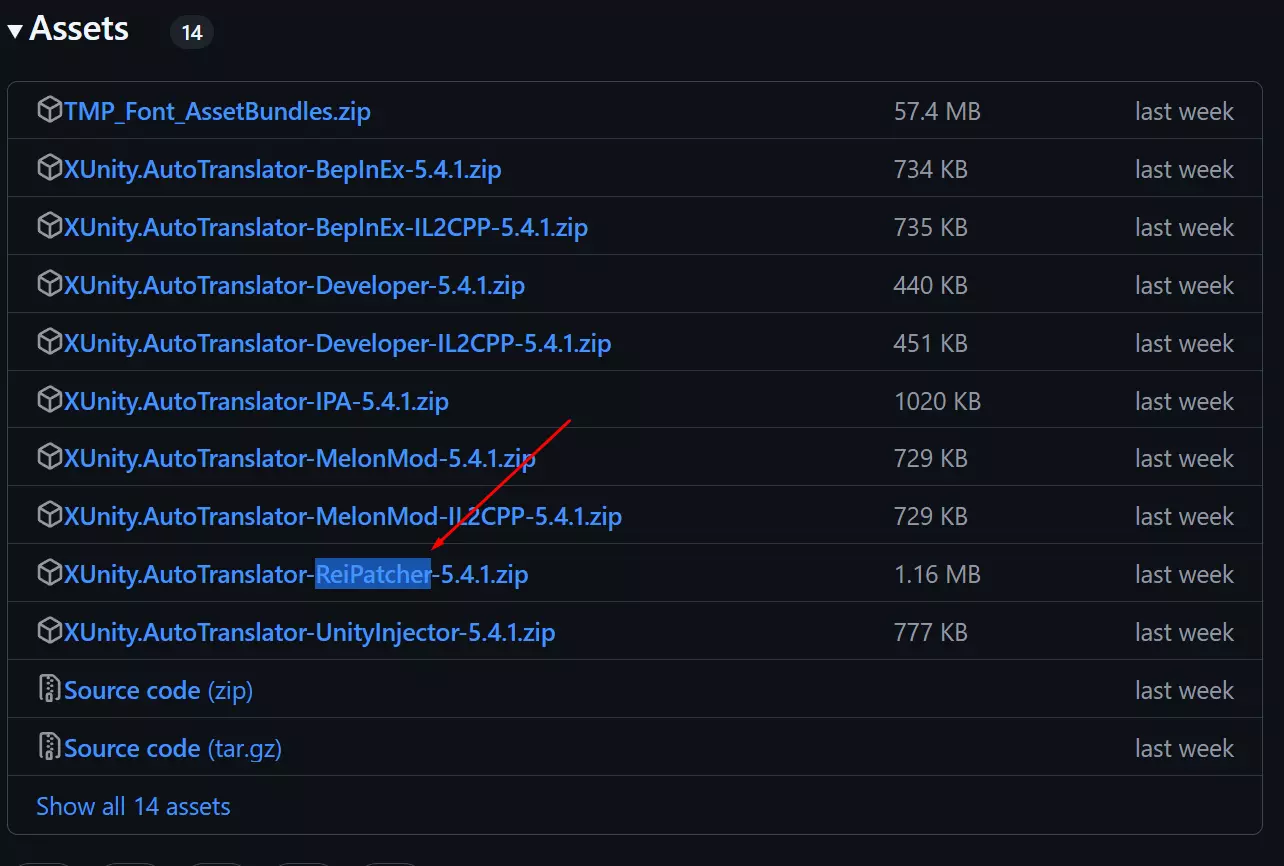Screen dimensions: 1284x866
Task: Click 'last week' in the UnityInjector row
Action: click(1185, 632)
